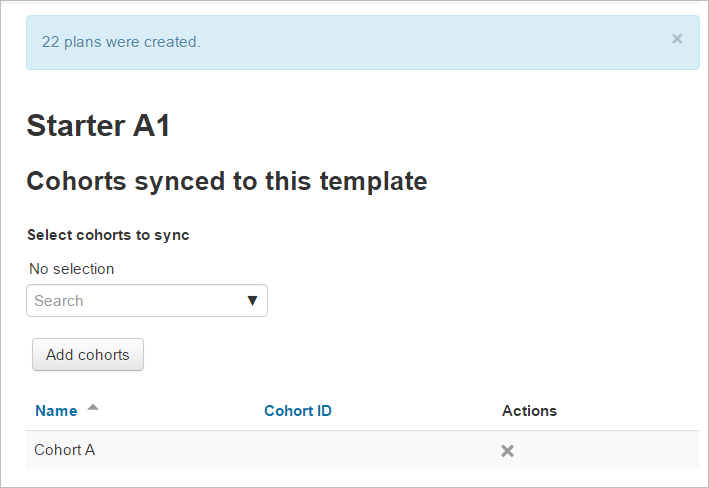Click the 'Select cohorts to sync' label
The image size is (709, 488).
[108, 235]
